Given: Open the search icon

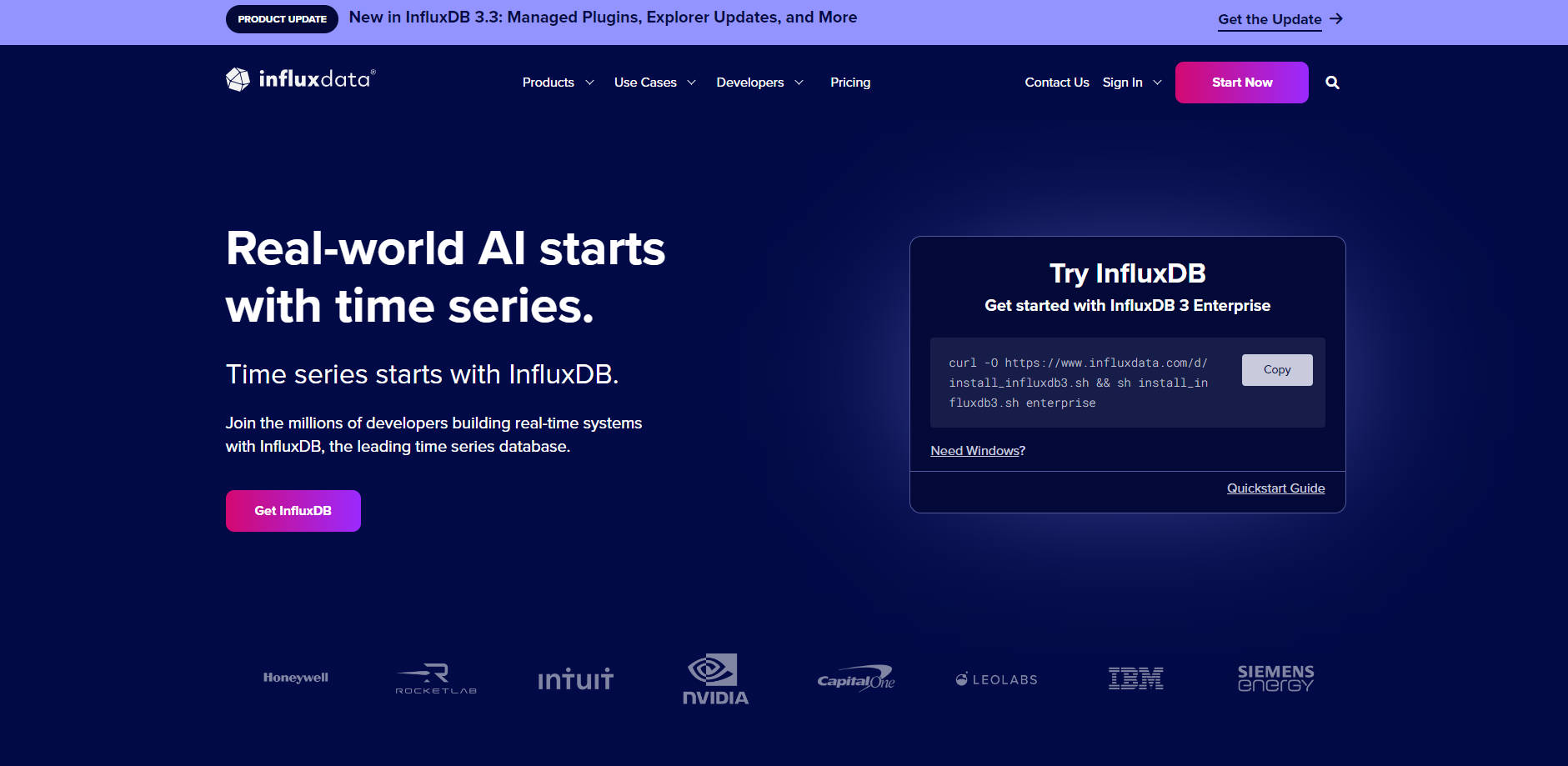Looking at the screenshot, I should [1332, 83].
